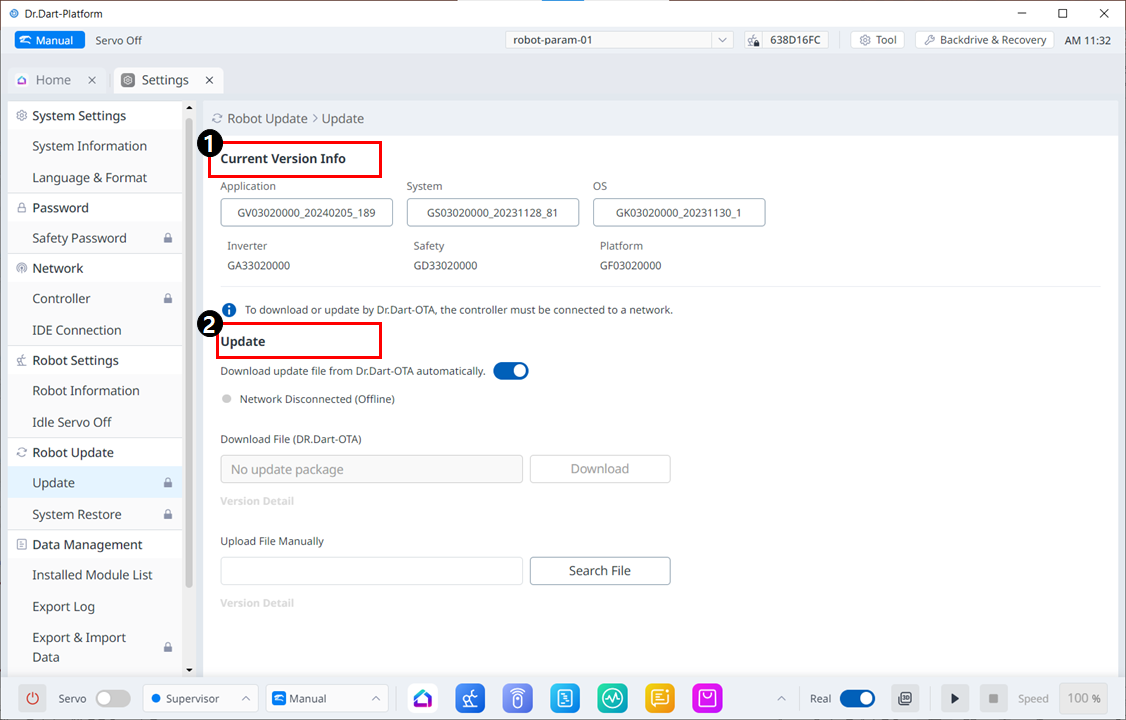Expand the Supervisor role dropdown
Screen dimensions: 1126x720
click(x=199, y=698)
